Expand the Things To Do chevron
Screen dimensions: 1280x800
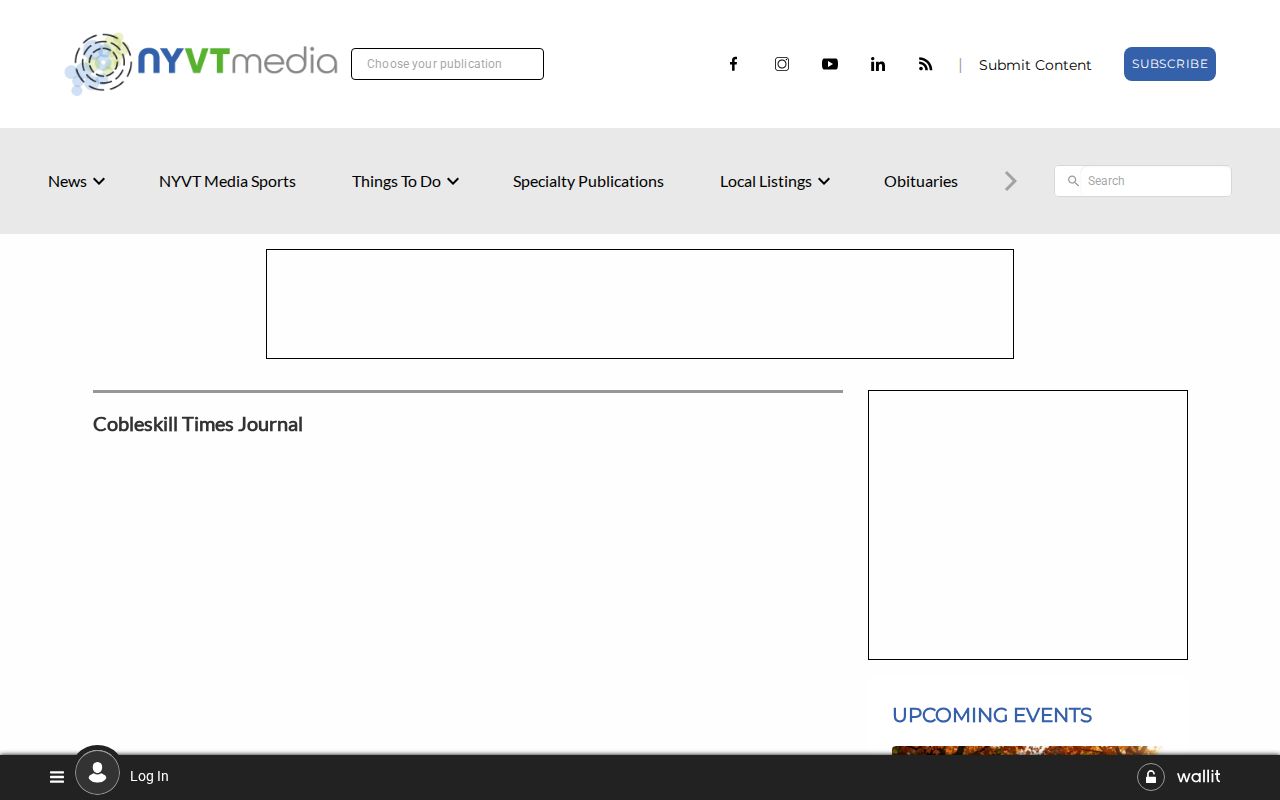pos(453,181)
